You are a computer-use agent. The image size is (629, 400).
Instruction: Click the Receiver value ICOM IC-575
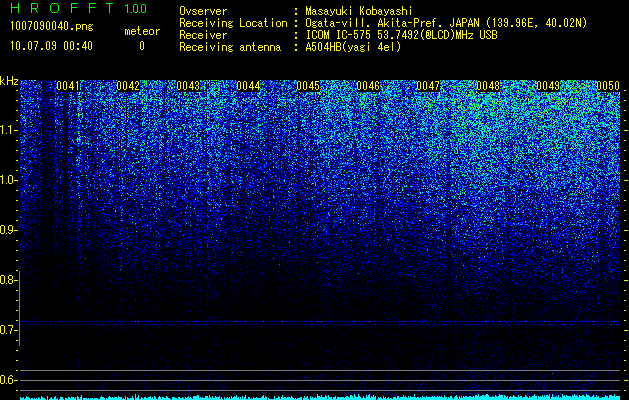(339, 35)
